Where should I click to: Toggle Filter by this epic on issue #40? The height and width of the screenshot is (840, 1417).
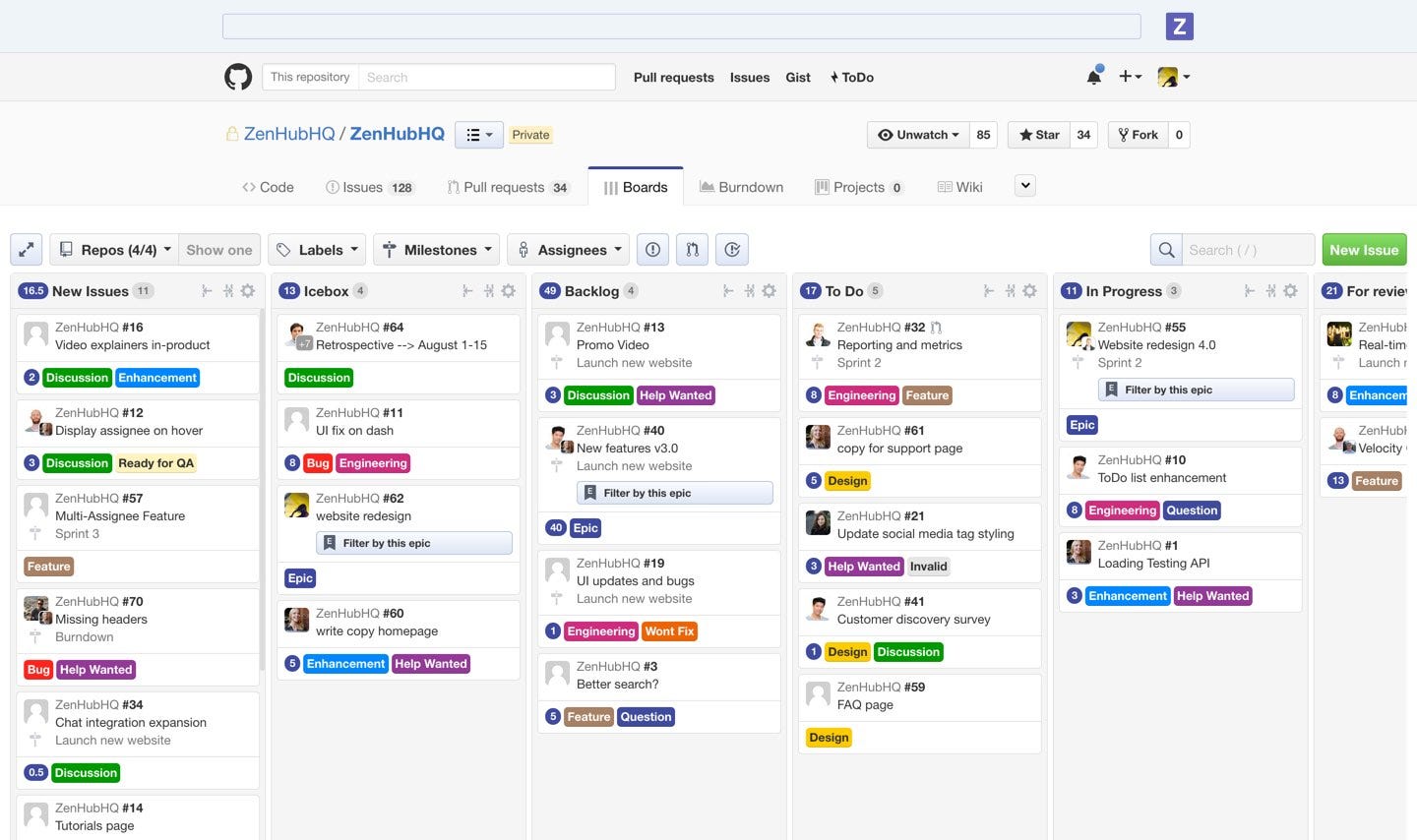pos(675,493)
